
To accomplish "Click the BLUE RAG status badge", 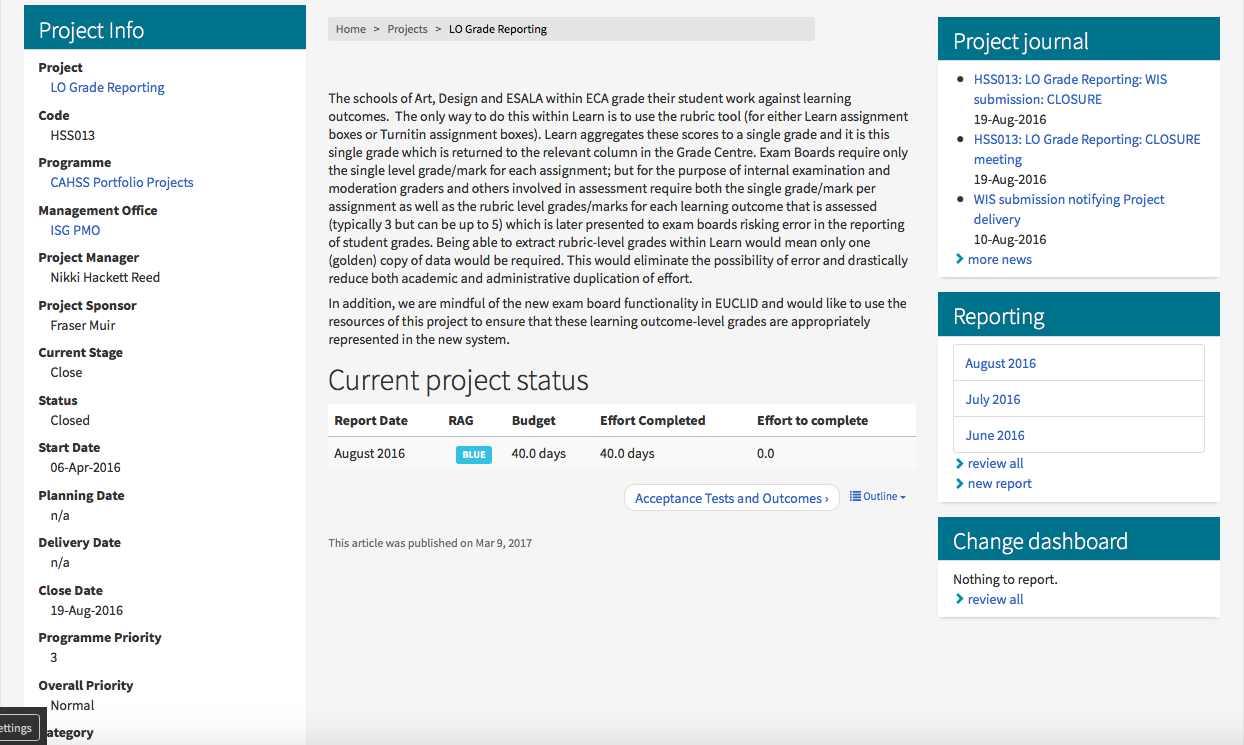I will coord(474,454).
